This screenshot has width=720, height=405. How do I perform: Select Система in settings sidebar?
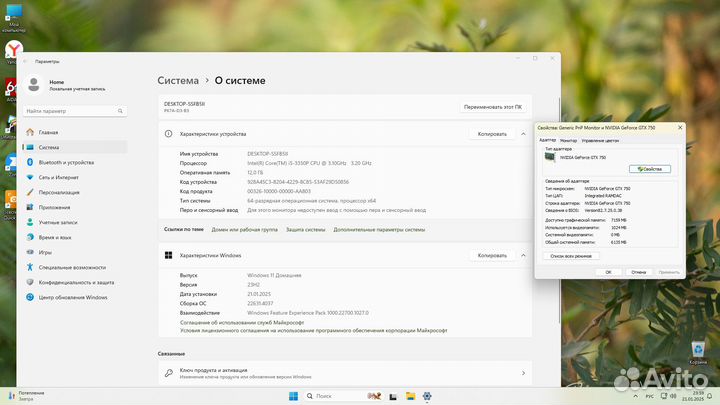click(x=75, y=147)
